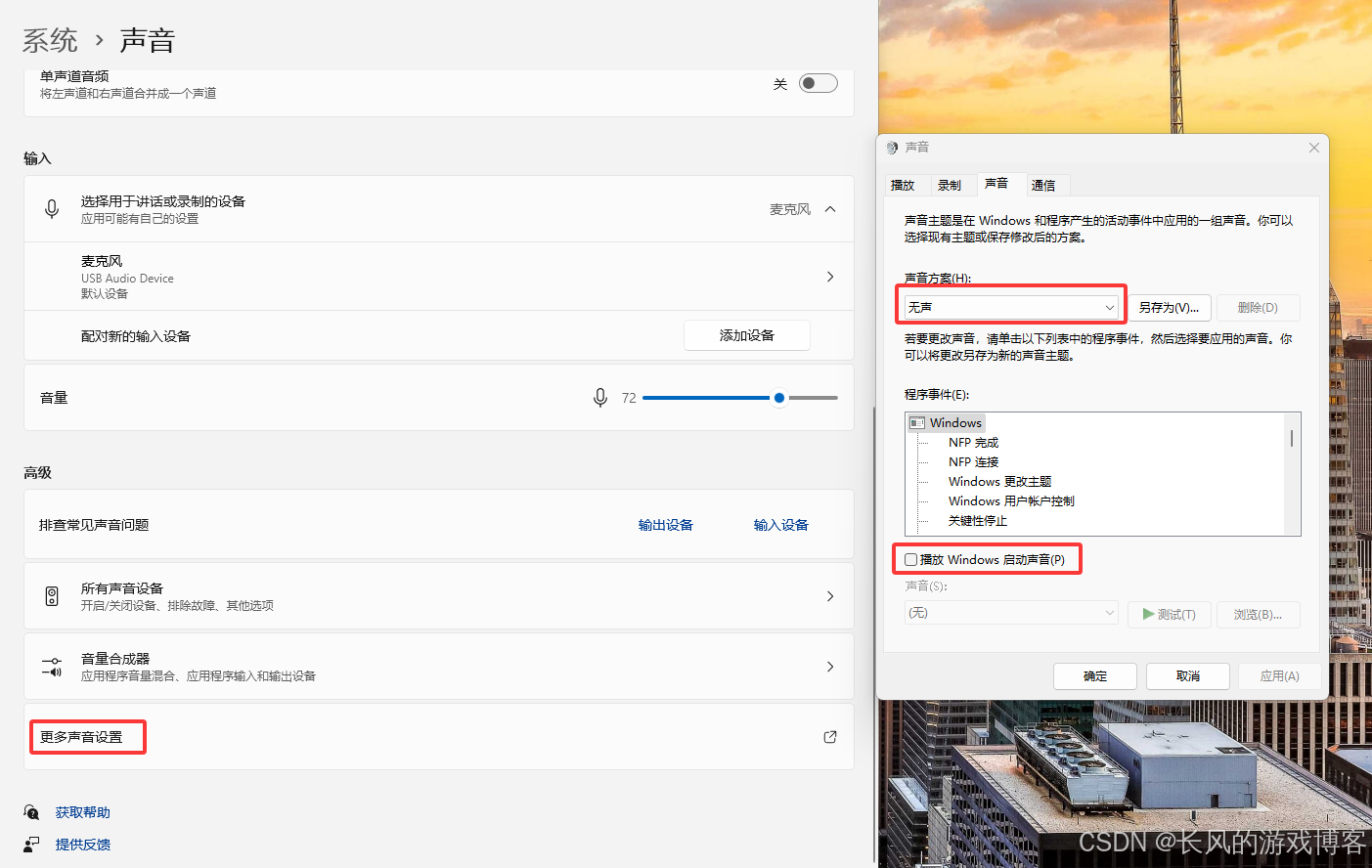Open volume mixer page chevron

pos(830,667)
